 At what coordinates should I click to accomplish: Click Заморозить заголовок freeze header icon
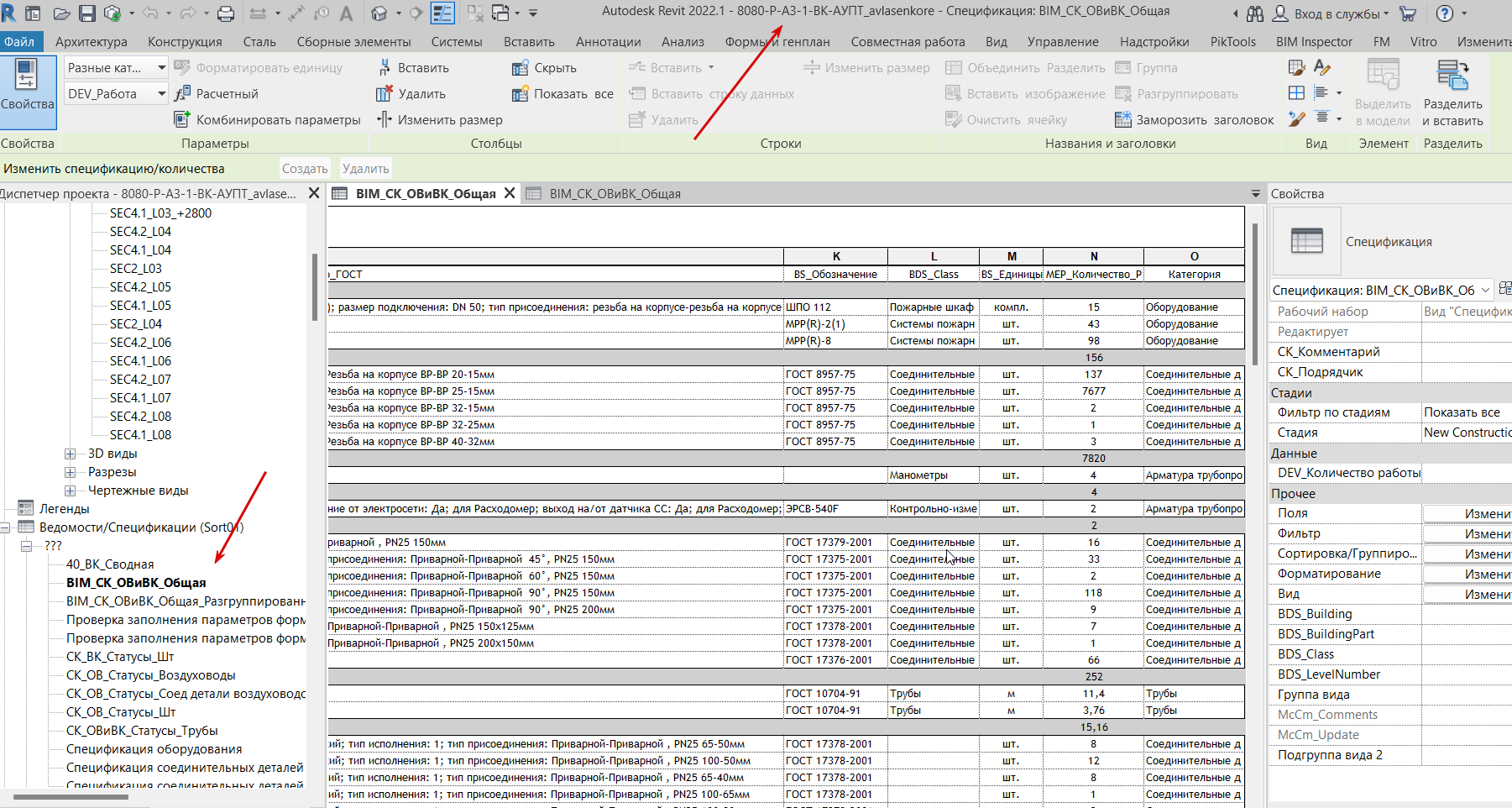tap(1123, 120)
